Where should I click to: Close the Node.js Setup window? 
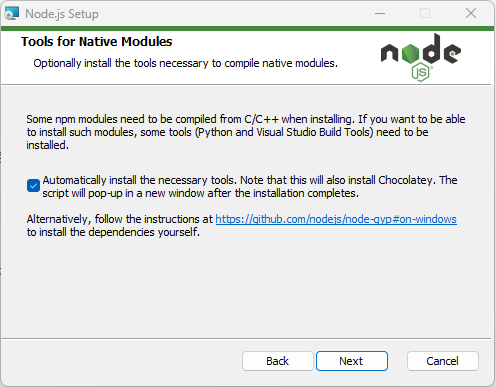pos(471,14)
